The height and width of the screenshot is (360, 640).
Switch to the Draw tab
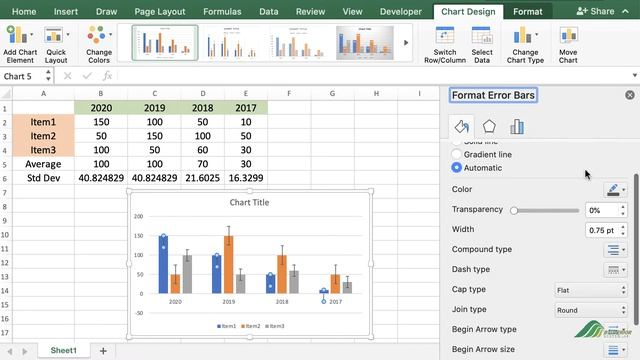tap(106, 11)
